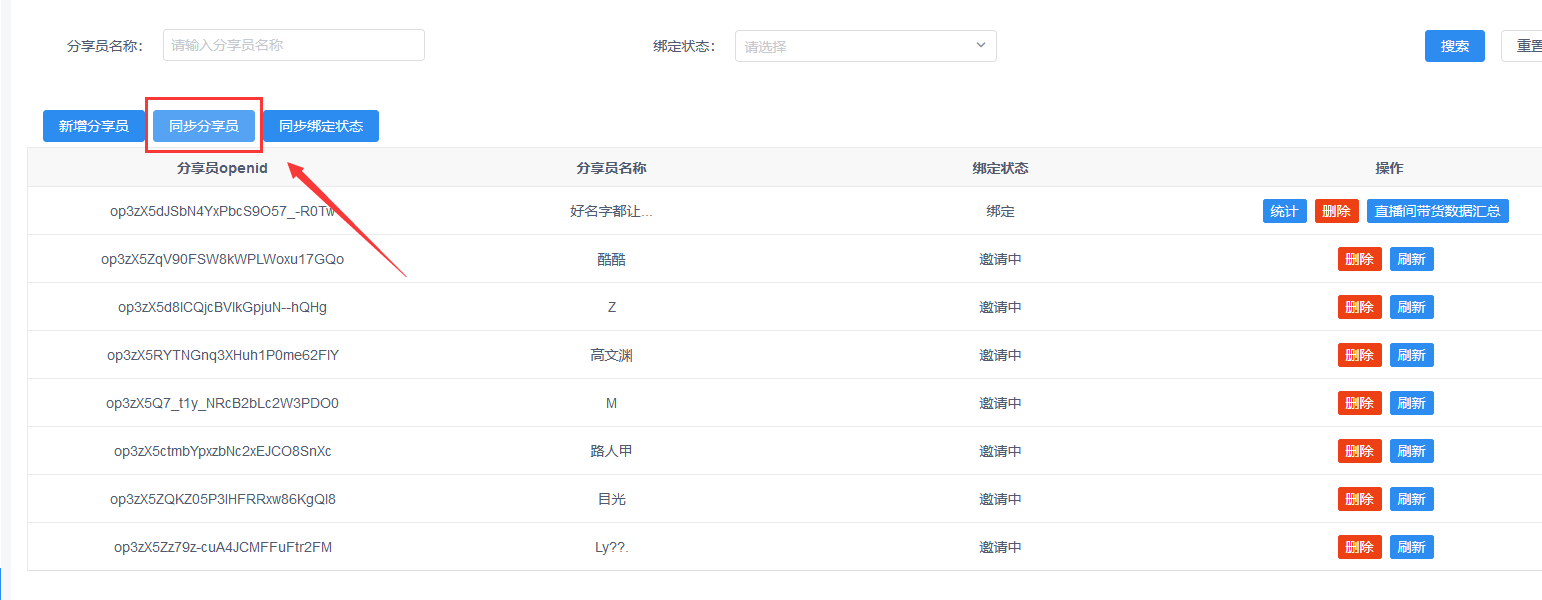Click the 分享员openid column header

coord(222,168)
